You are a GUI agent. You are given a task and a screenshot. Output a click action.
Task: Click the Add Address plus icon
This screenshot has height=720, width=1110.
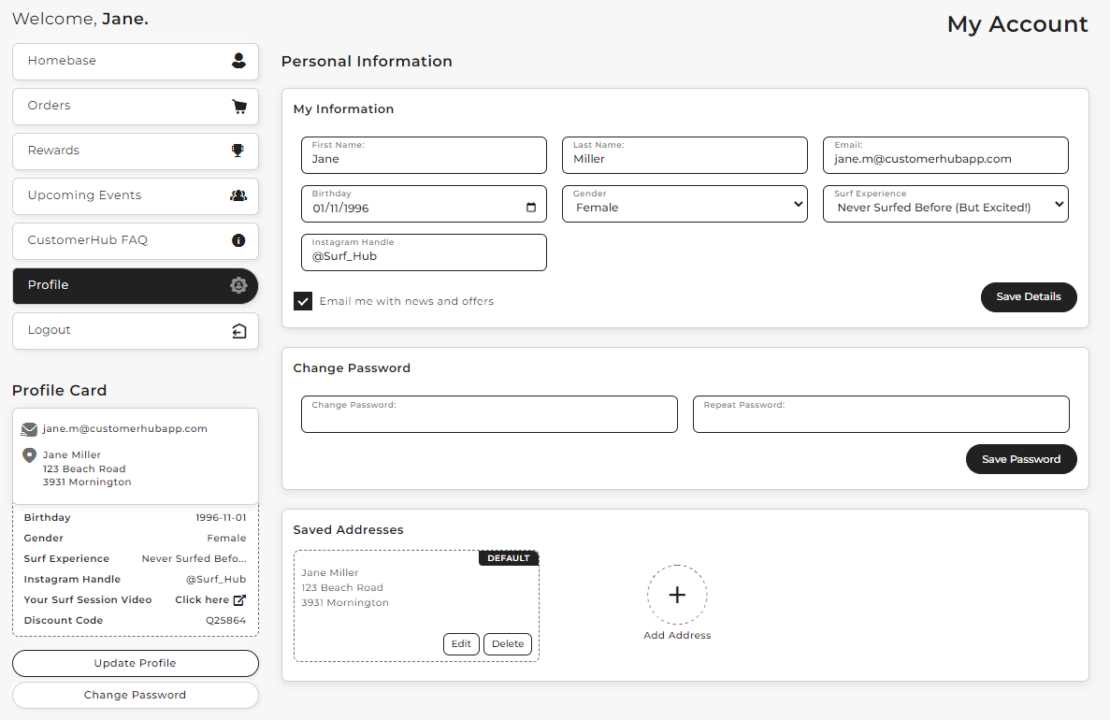(x=677, y=594)
